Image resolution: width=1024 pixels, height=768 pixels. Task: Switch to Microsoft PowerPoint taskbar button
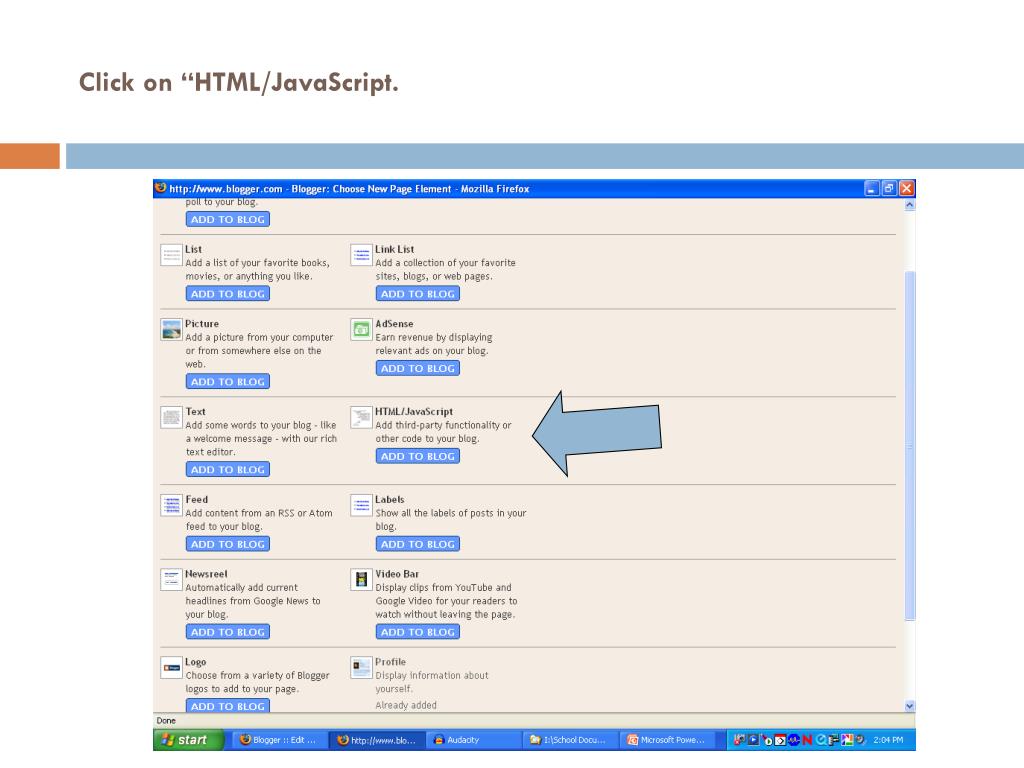667,740
